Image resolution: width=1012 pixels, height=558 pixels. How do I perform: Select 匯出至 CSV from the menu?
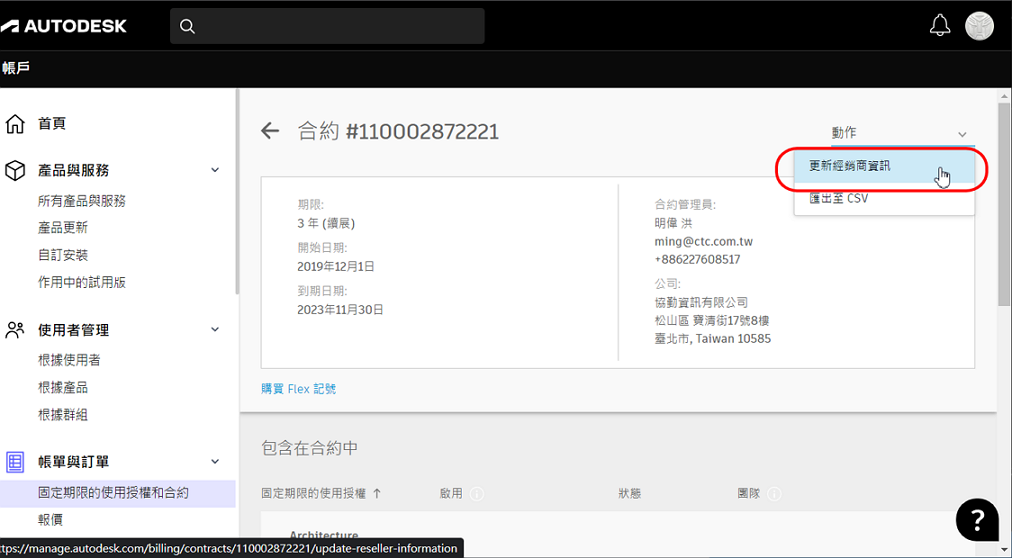click(884, 199)
